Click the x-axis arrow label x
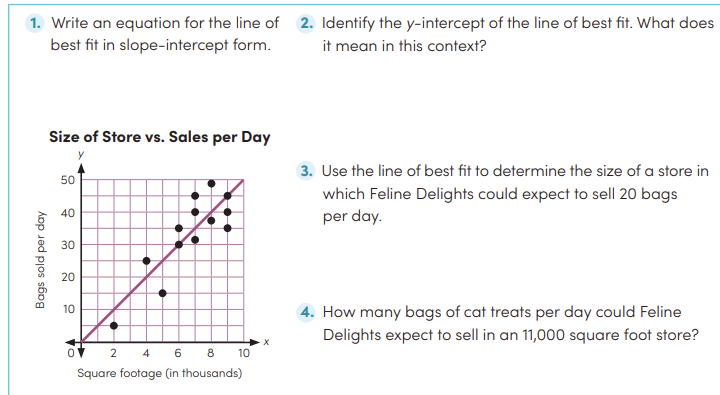 point(266,342)
